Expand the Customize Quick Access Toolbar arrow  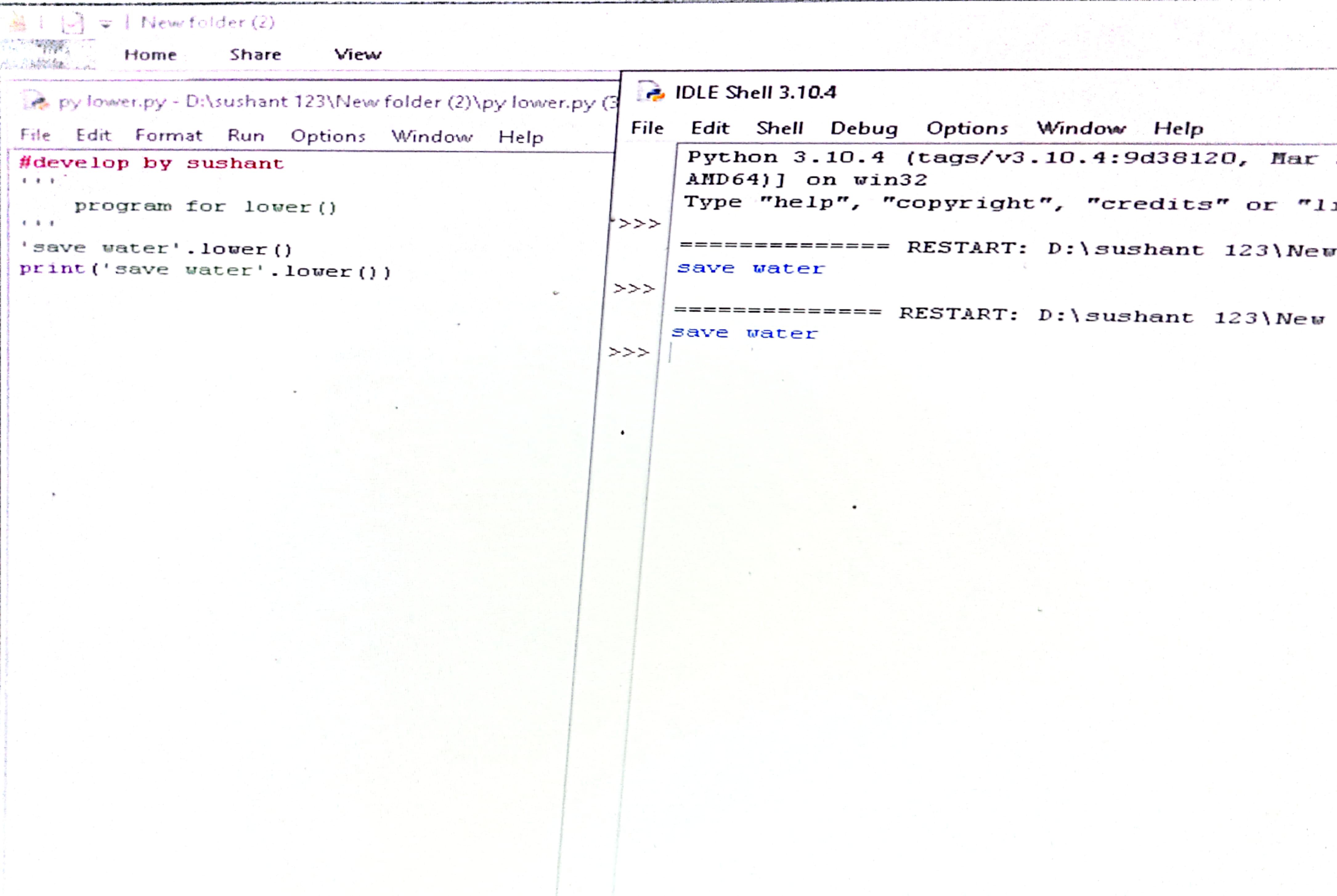106,24
